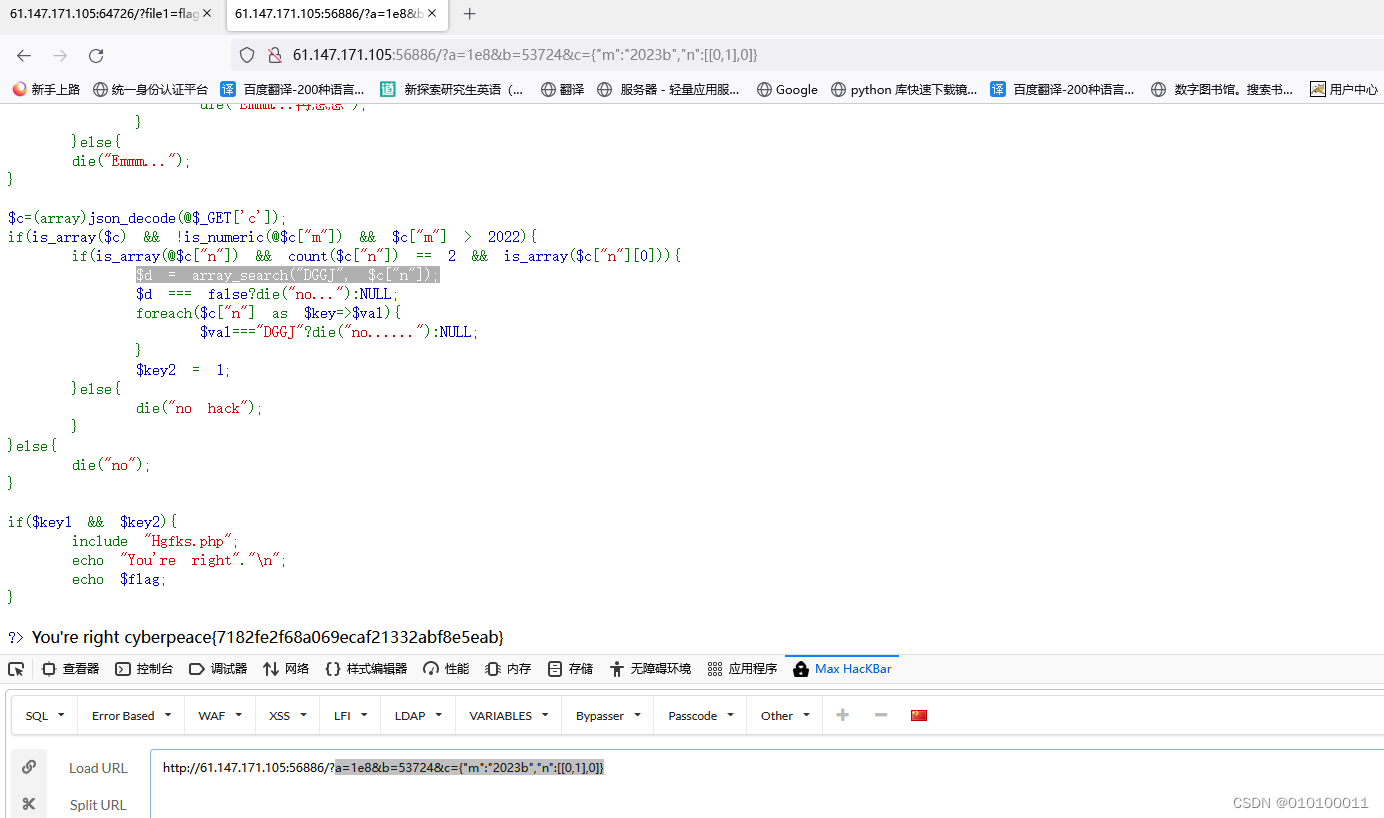The height and width of the screenshot is (818, 1384).
Task: Add a new HackBar tab with plus icon
Action: (842, 714)
